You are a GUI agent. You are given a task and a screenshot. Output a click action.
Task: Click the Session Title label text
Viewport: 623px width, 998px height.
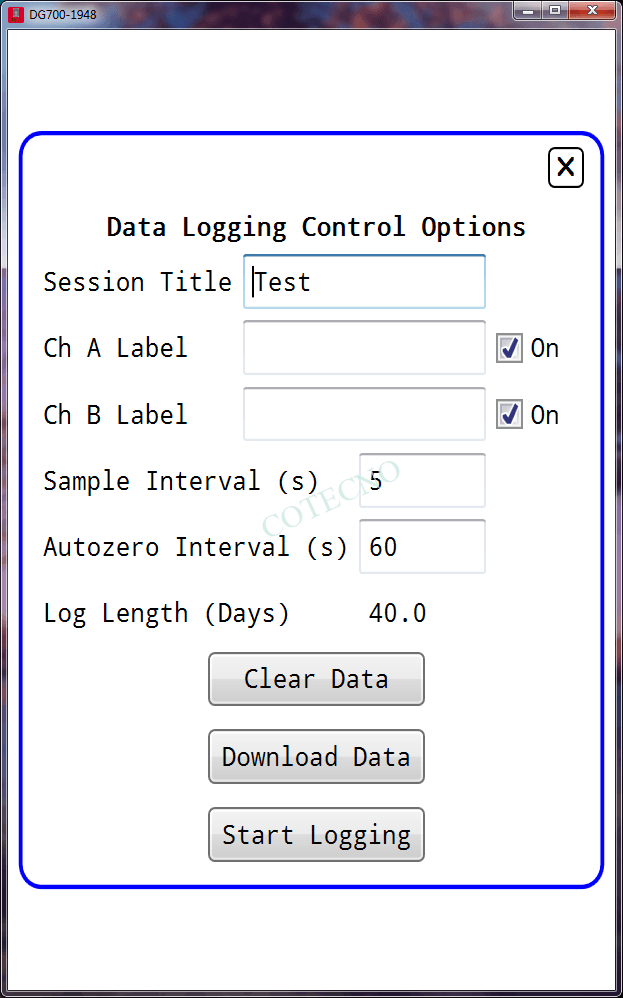click(x=137, y=282)
